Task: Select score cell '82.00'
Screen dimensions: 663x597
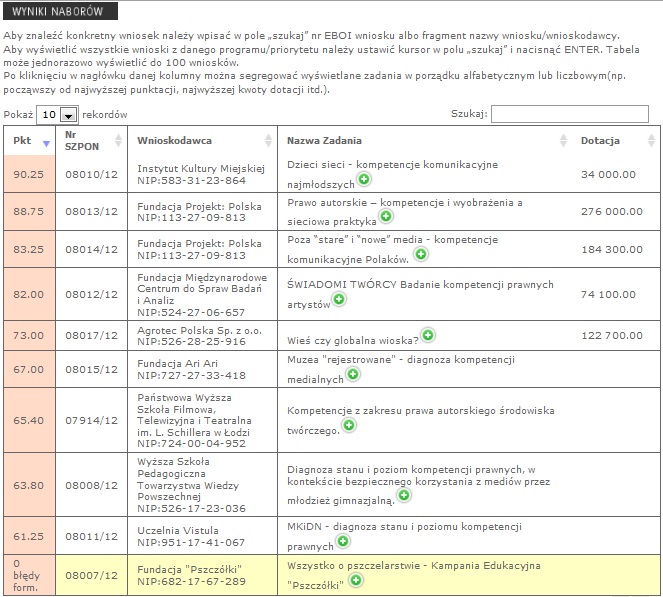Action: coord(29,294)
